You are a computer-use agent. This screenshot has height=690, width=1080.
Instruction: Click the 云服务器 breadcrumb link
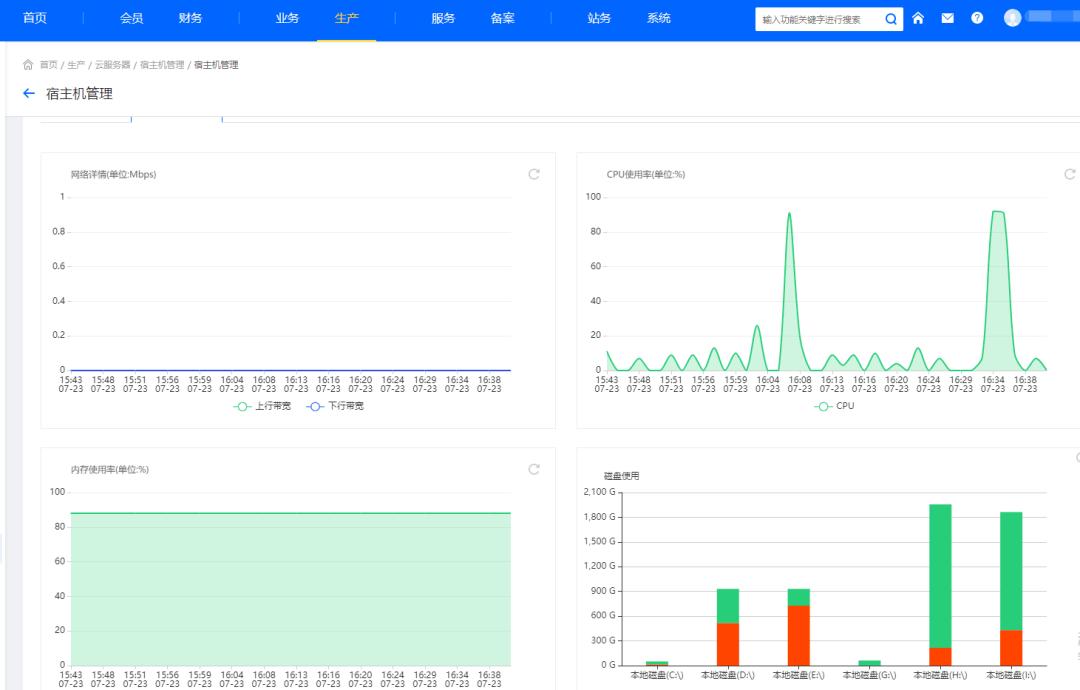112,65
